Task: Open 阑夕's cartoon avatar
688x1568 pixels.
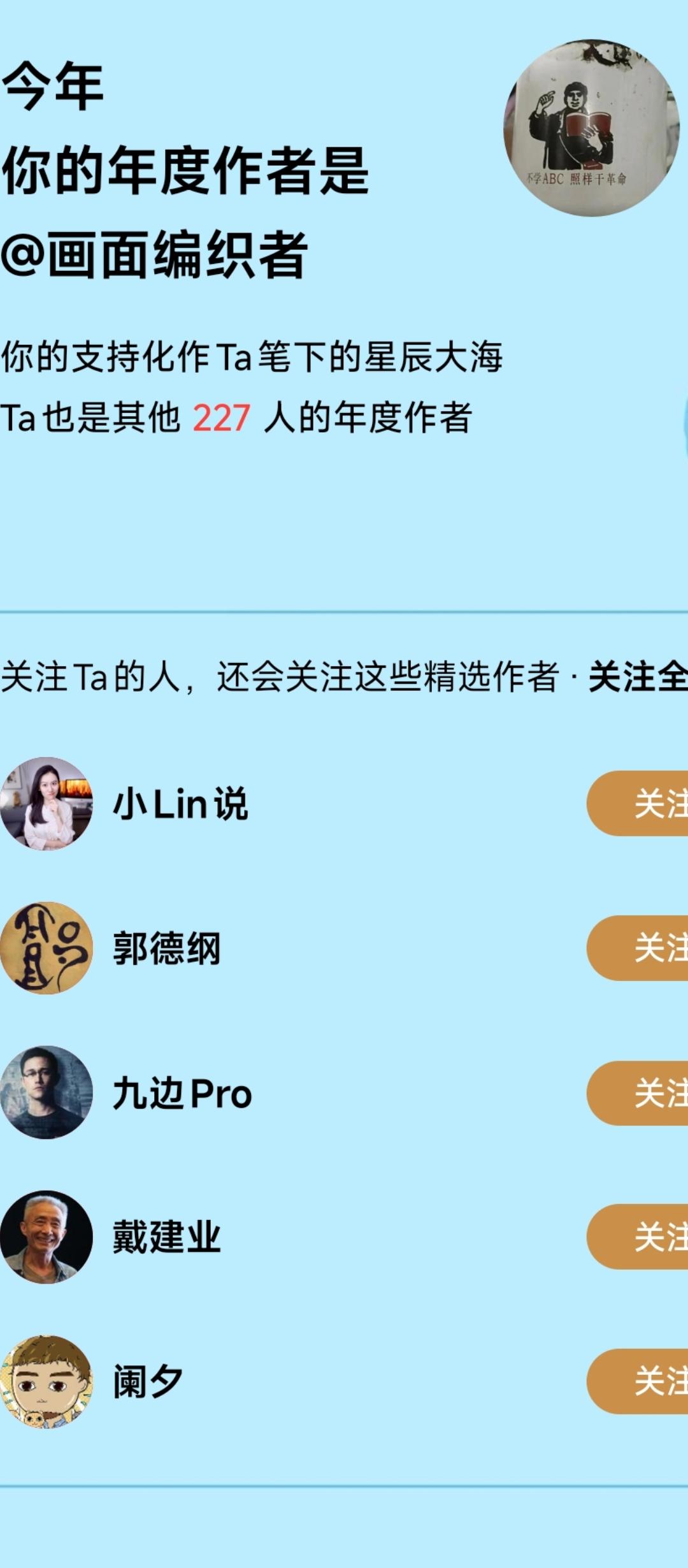Action: point(46,1382)
